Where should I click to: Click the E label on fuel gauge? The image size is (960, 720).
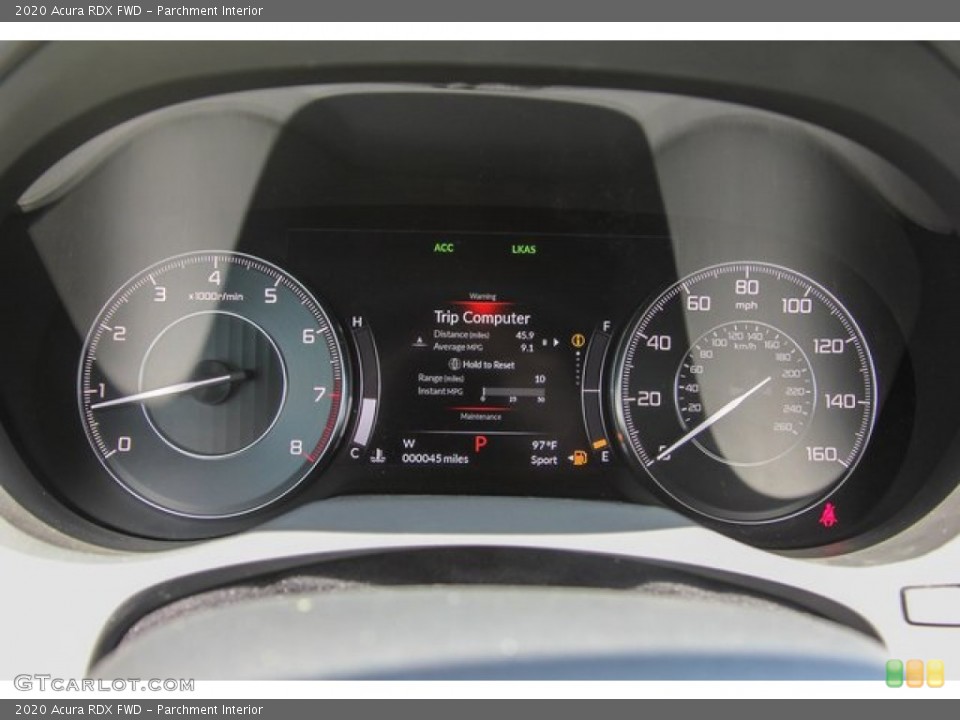pos(605,456)
